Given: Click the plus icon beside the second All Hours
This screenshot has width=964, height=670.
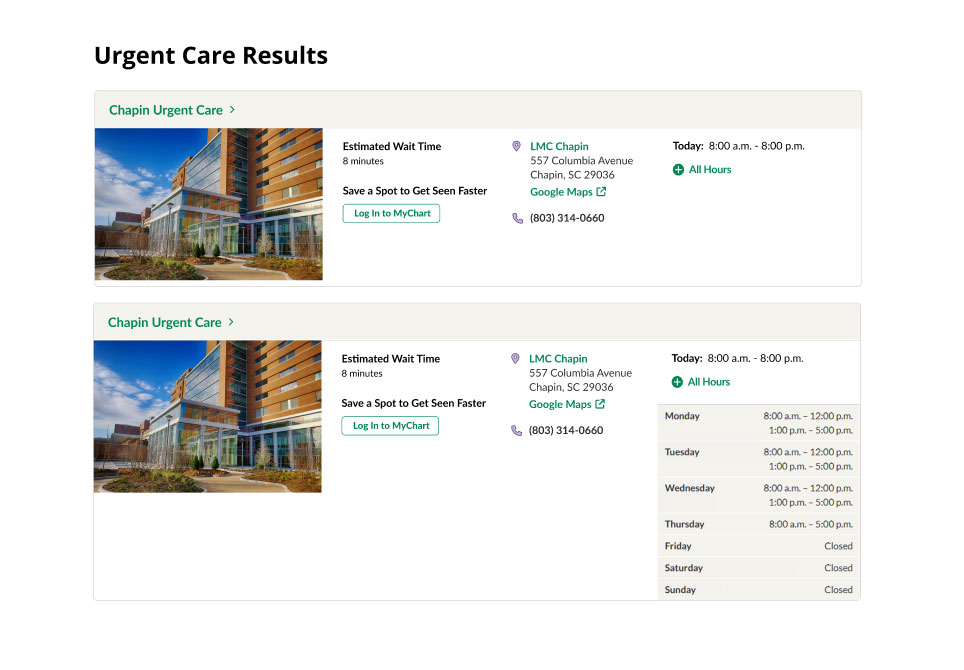Looking at the screenshot, I should click(x=678, y=381).
